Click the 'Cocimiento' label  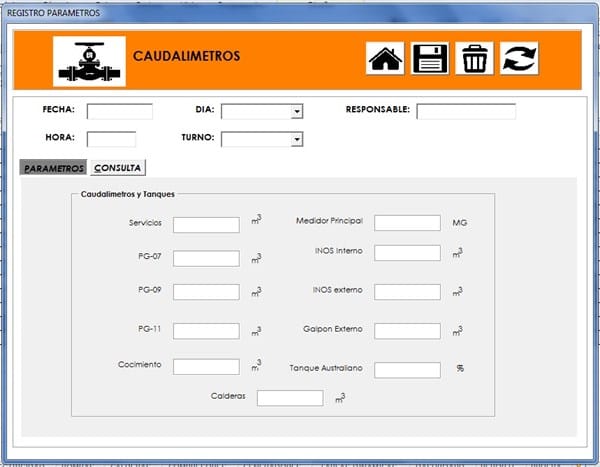tap(140, 364)
